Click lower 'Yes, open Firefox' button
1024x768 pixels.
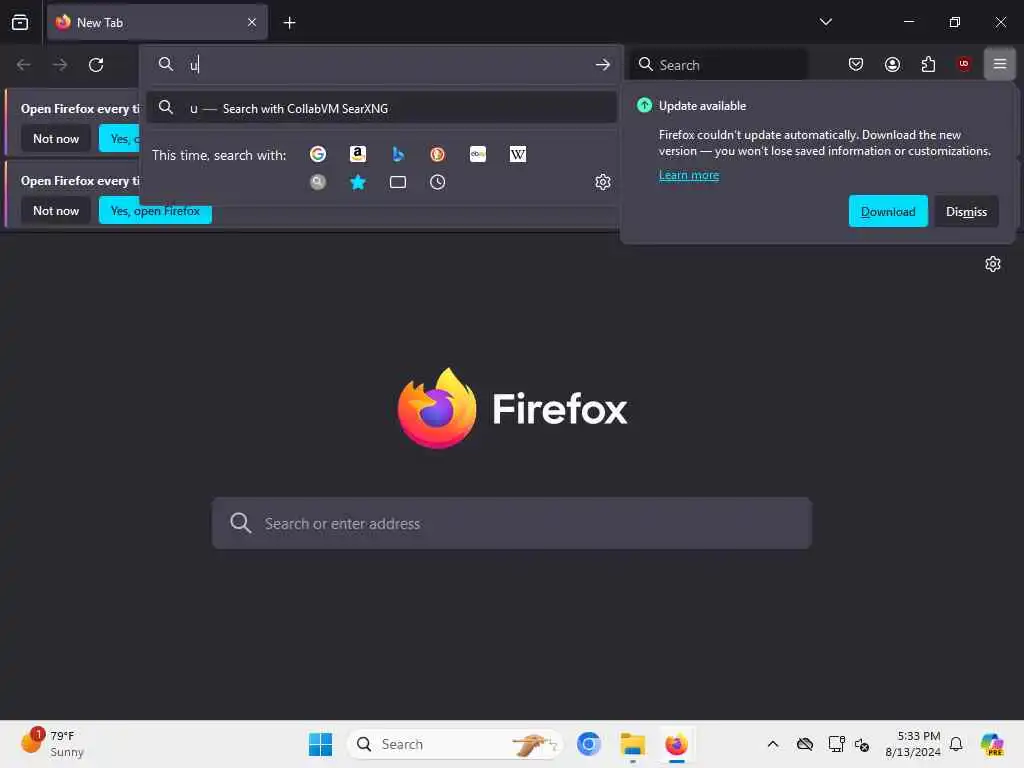click(155, 210)
